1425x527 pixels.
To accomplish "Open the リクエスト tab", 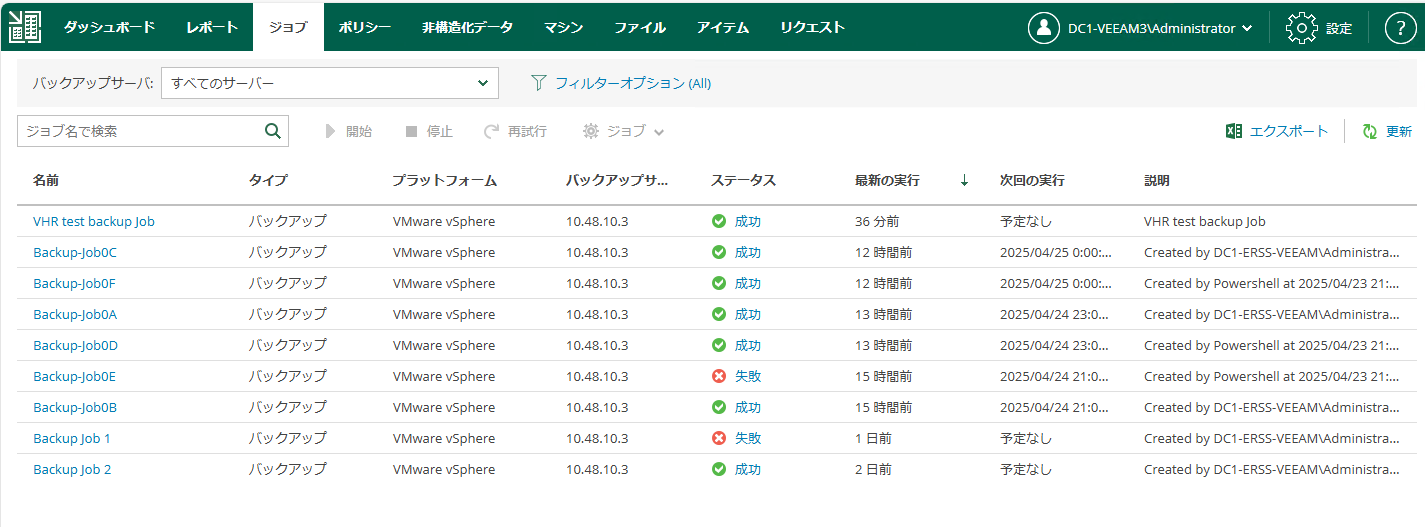I will click(x=812, y=27).
